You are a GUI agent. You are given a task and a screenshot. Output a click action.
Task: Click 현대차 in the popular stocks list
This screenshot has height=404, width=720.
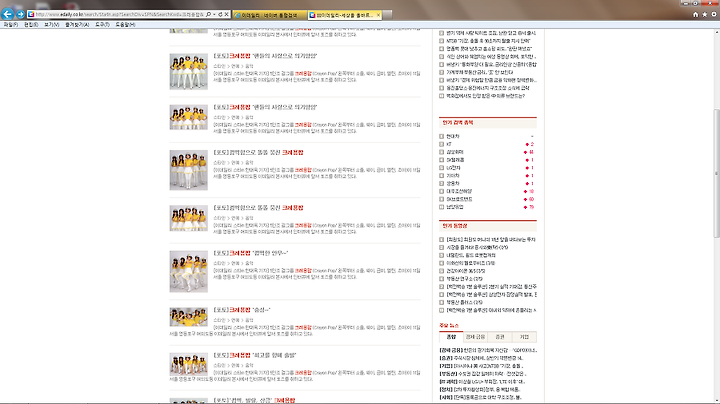click(453, 136)
